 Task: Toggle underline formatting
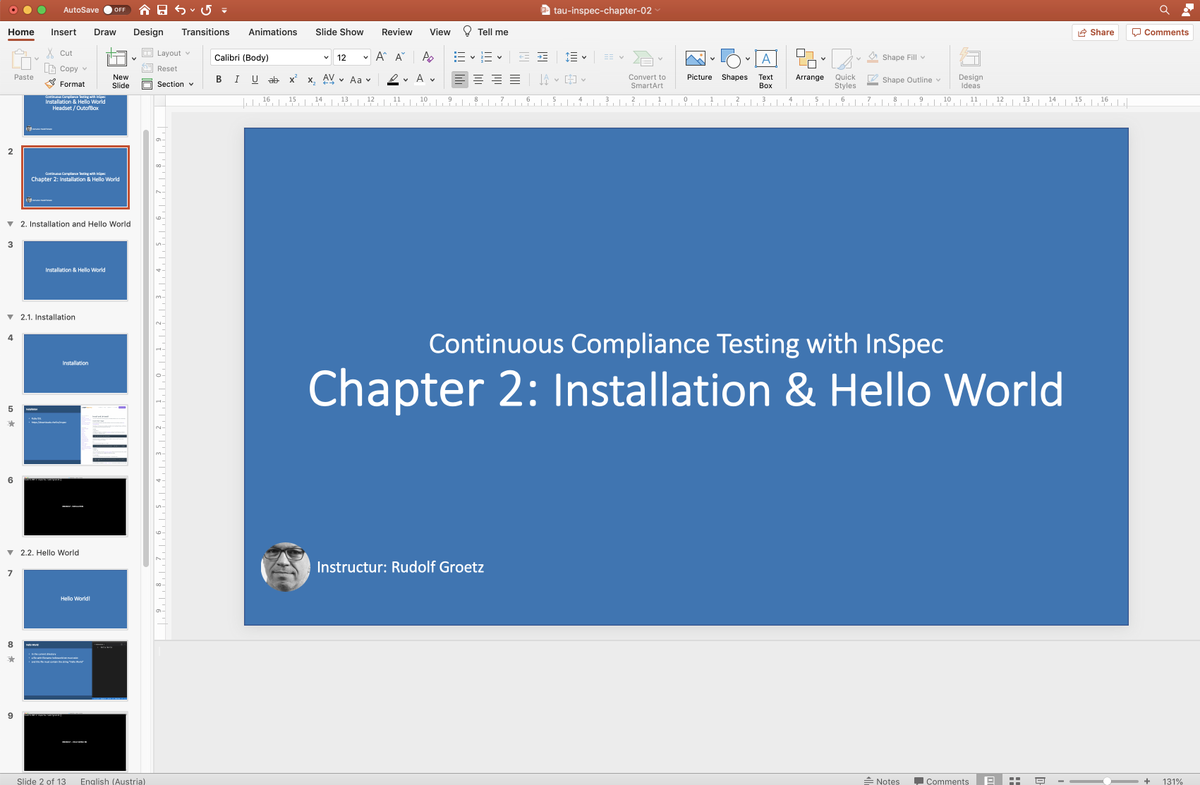(x=255, y=79)
